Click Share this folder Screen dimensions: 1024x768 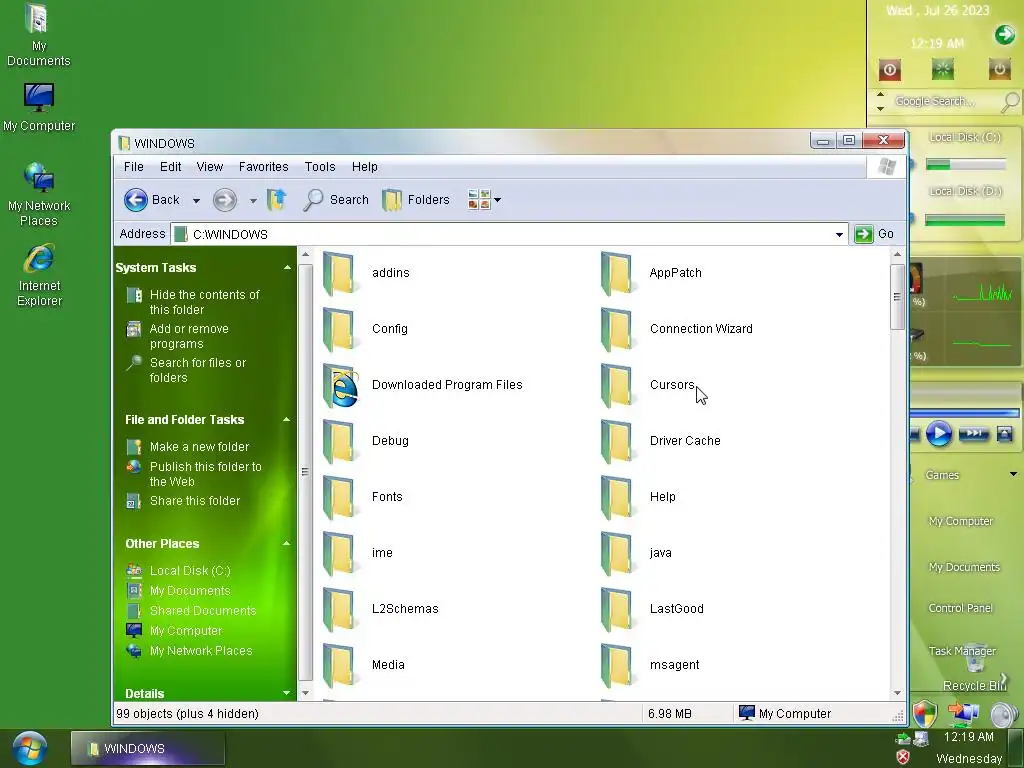[x=195, y=501]
